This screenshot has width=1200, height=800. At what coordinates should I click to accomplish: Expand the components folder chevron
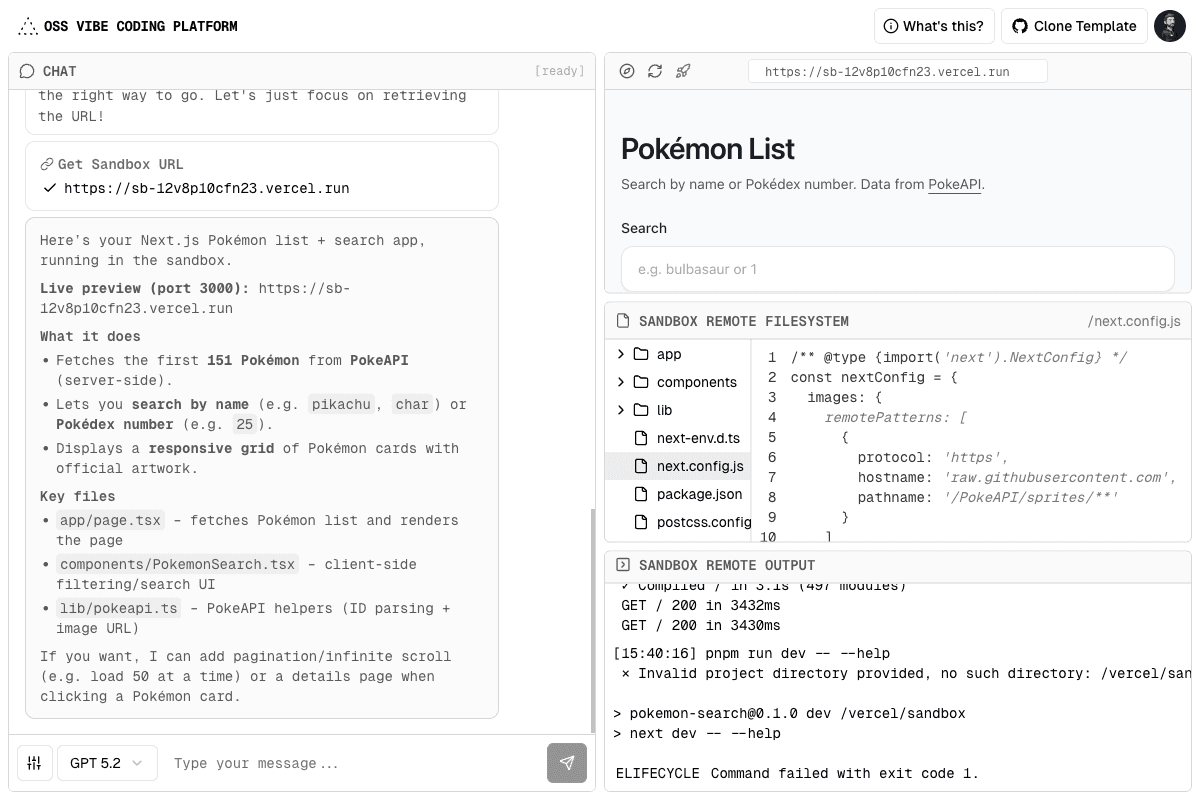(621, 382)
